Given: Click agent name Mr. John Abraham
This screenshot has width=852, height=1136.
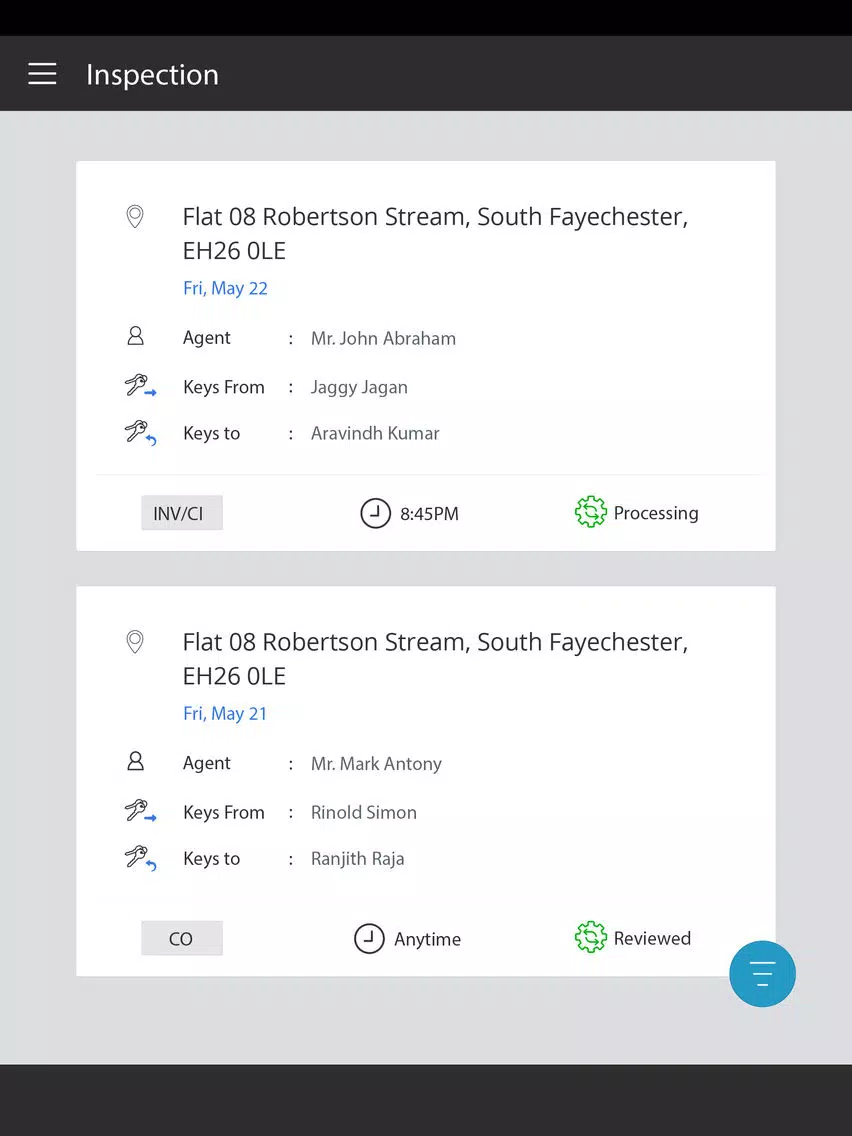Looking at the screenshot, I should tap(383, 338).
